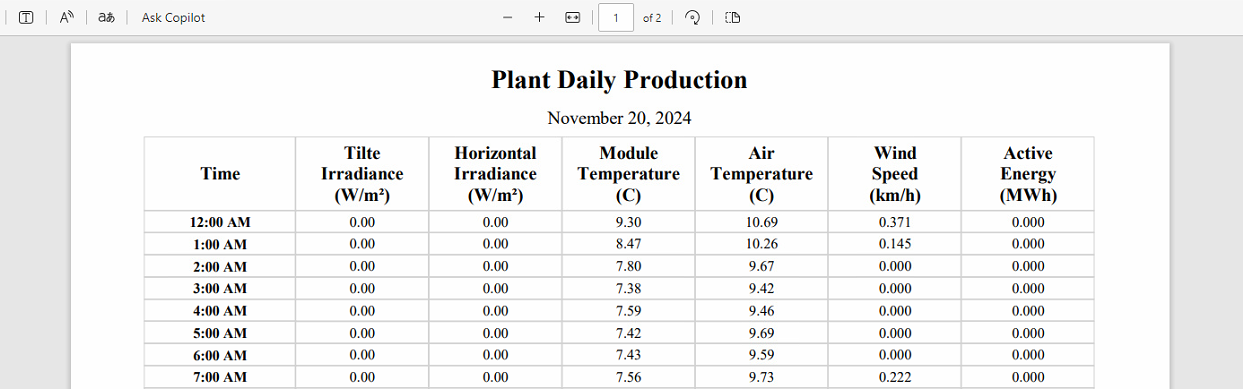Open Ask Copilot
This screenshot has height=389, width=1243.
click(x=174, y=17)
